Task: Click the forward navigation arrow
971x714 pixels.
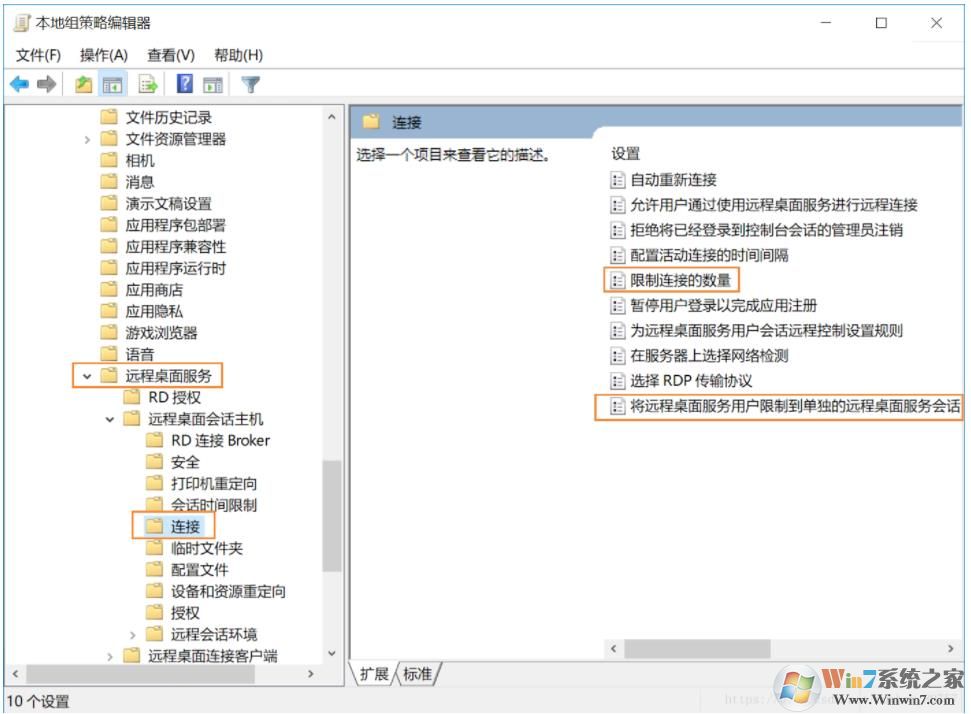Action: (46, 84)
